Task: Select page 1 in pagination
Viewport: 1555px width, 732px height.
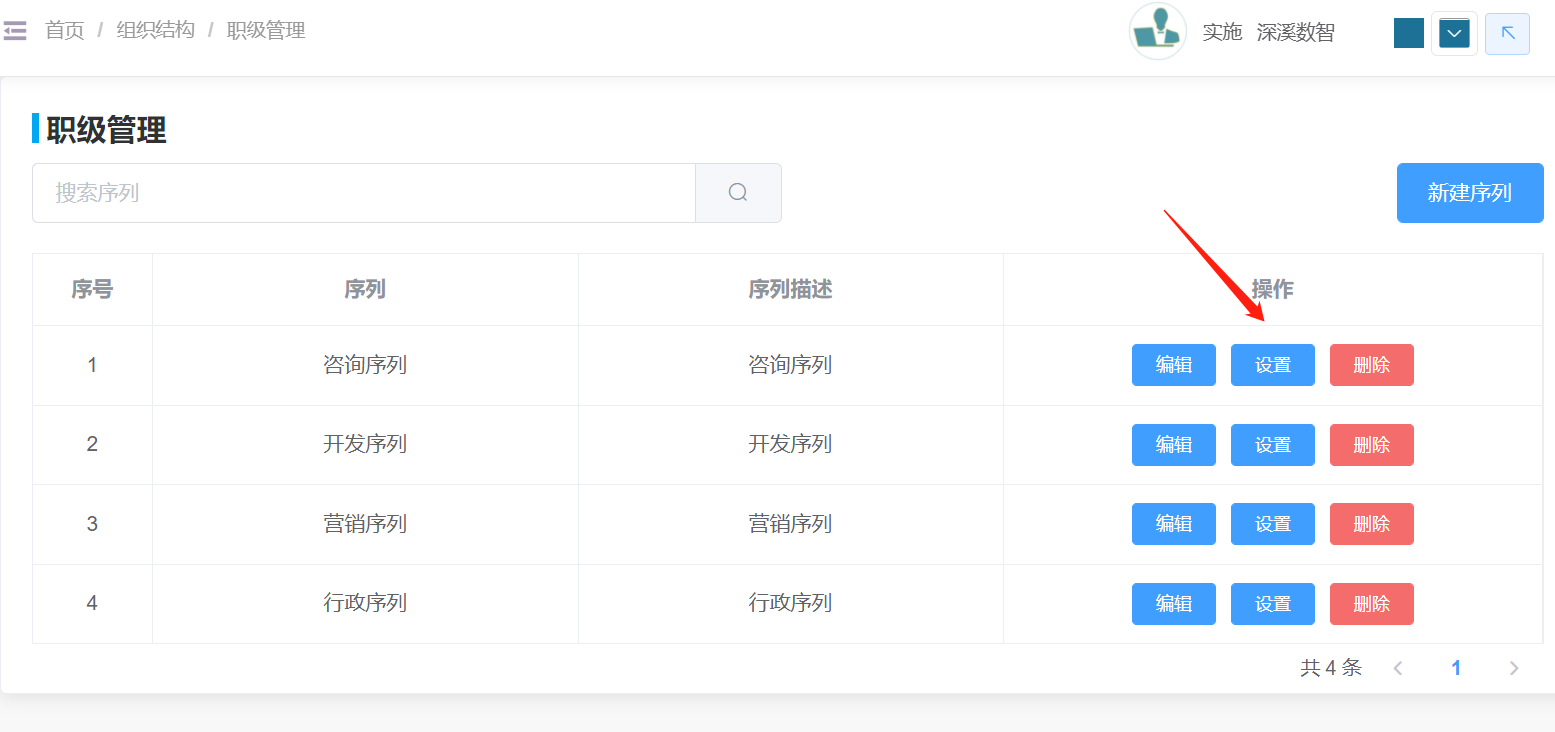Action: pyautogui.click(x=1456, y=668)
